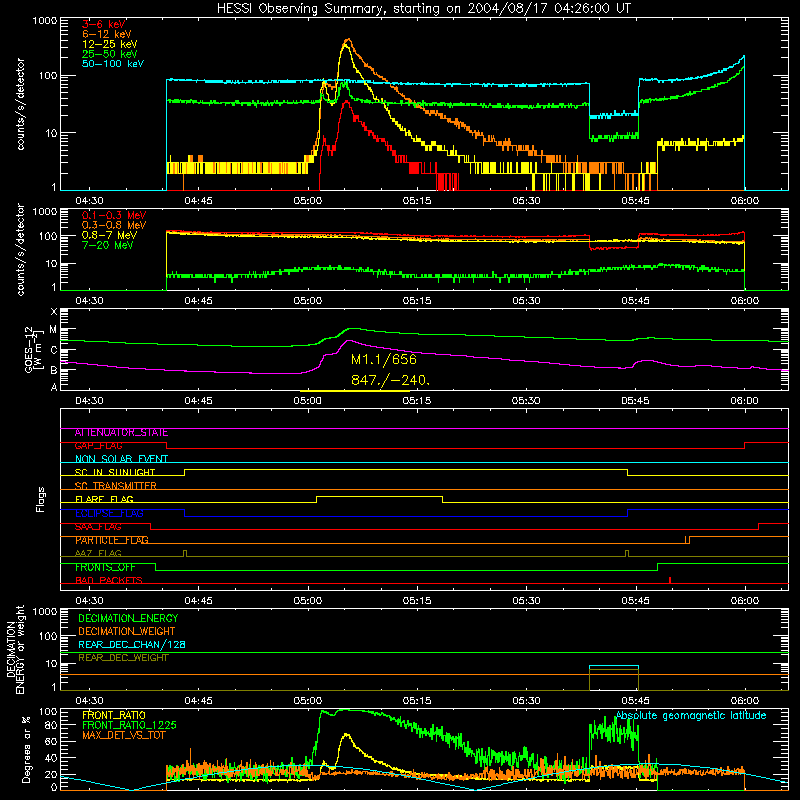Pick the cyan 50-100 keV legend label

pos(113,64)
